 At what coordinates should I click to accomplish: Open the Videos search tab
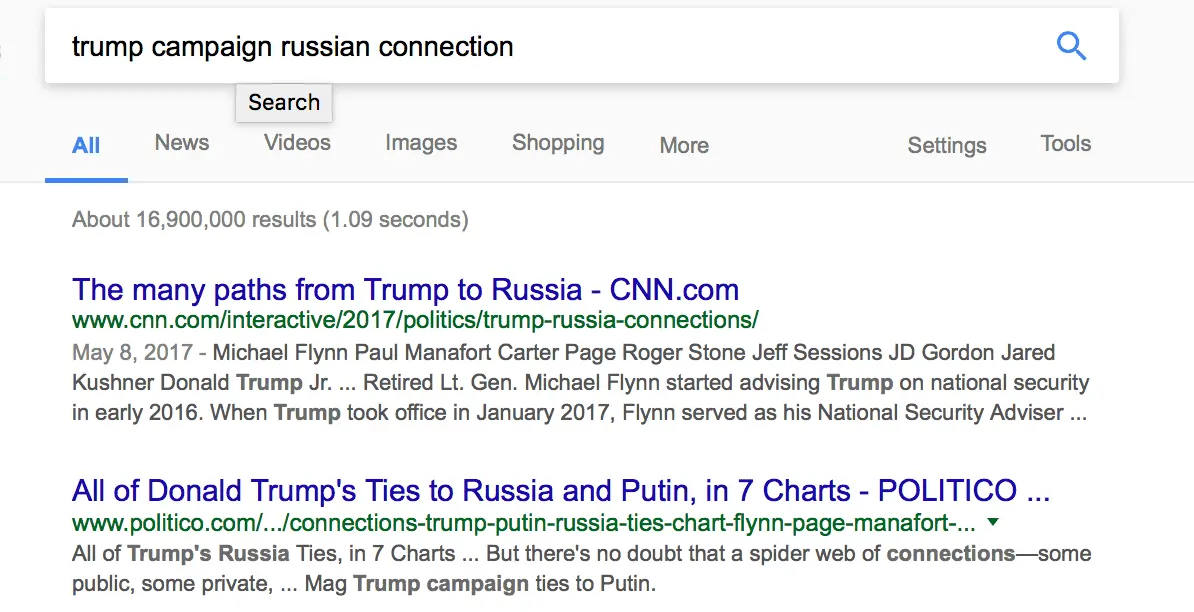pos(296,144)
